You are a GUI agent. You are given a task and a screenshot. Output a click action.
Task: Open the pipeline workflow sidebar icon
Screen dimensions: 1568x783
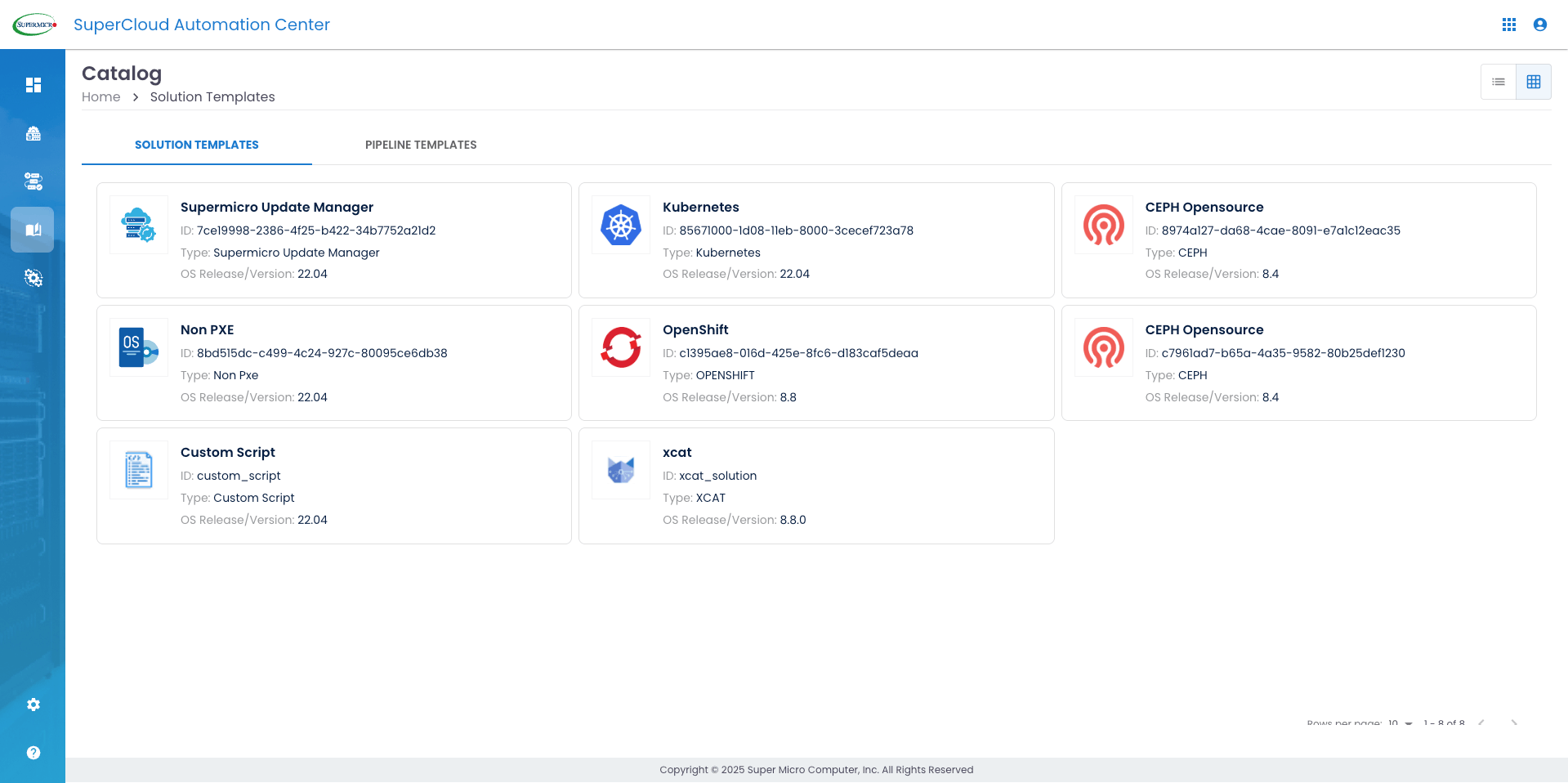click(x=33, y=181)
